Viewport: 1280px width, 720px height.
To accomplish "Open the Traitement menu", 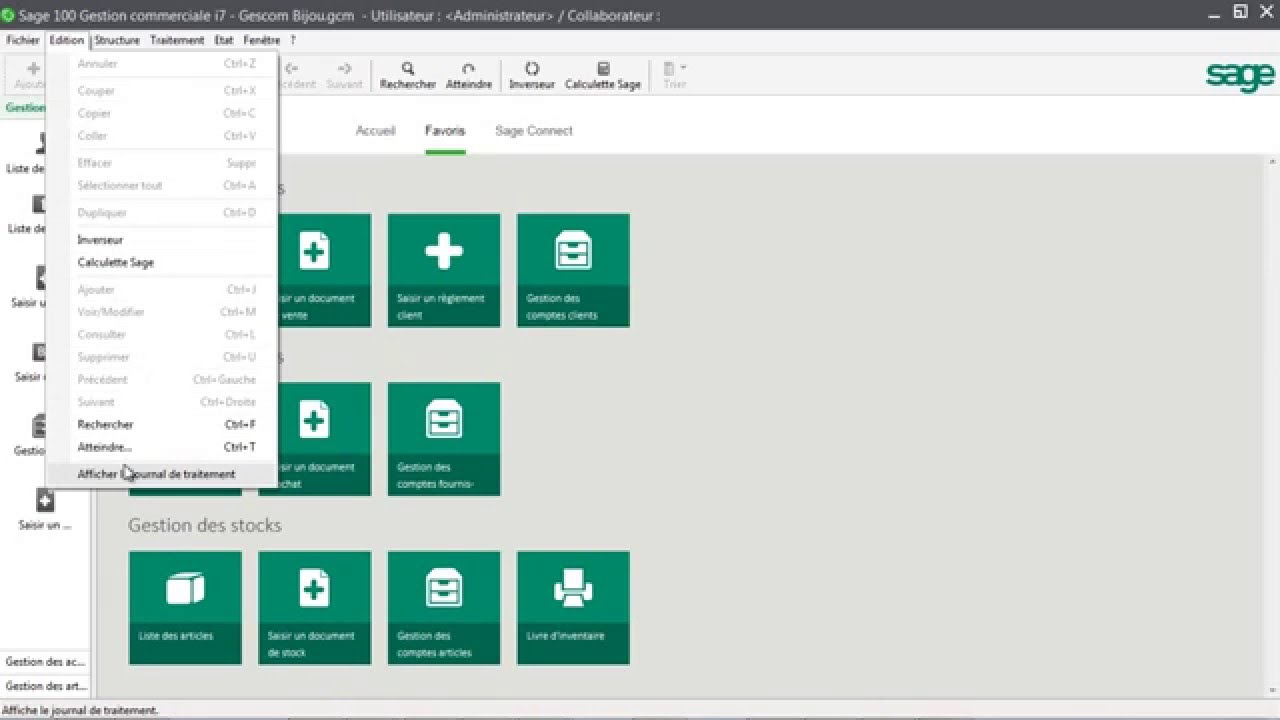I will pos(177,41).
